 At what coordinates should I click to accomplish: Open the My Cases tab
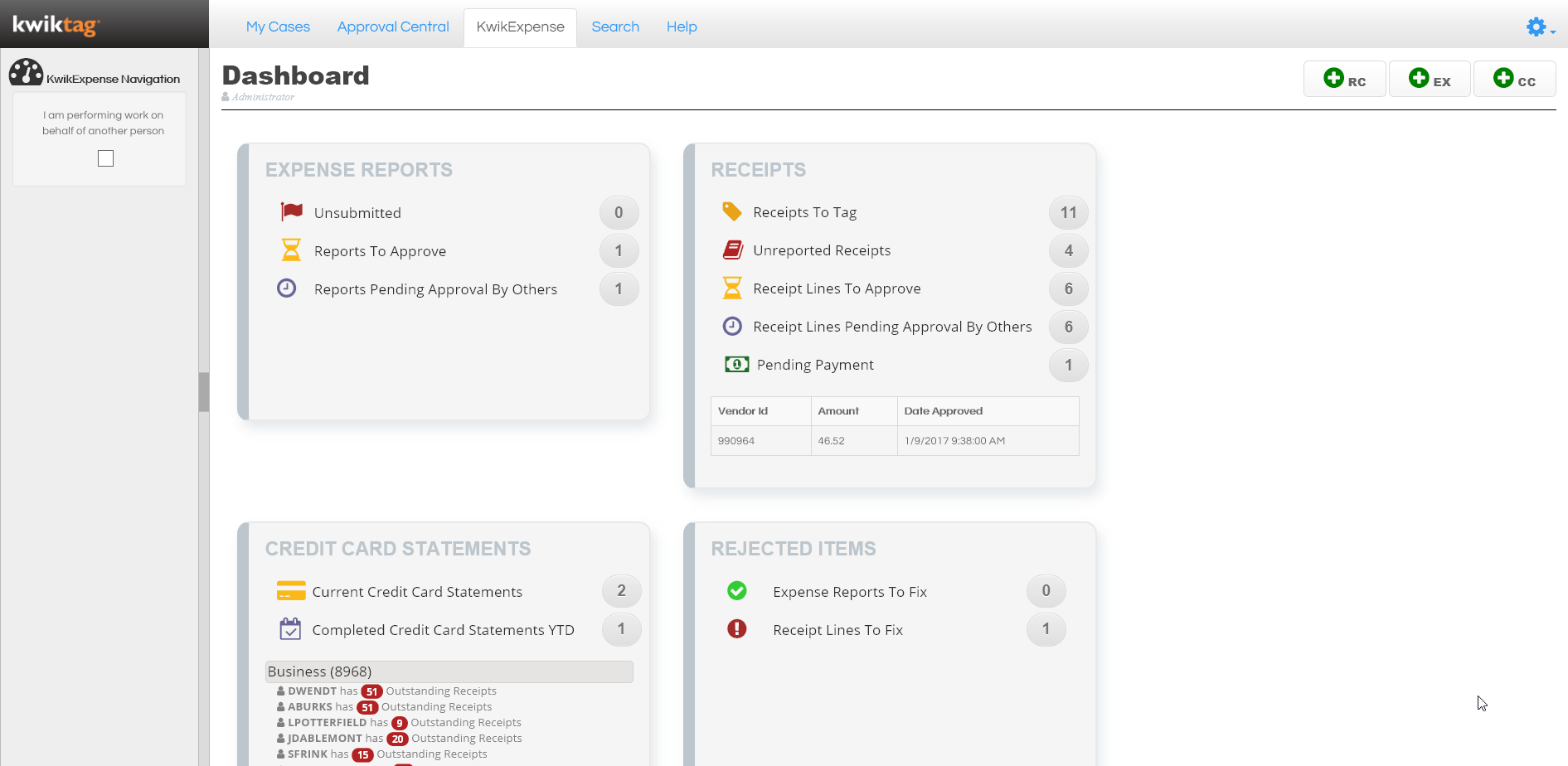click(278, 27)
